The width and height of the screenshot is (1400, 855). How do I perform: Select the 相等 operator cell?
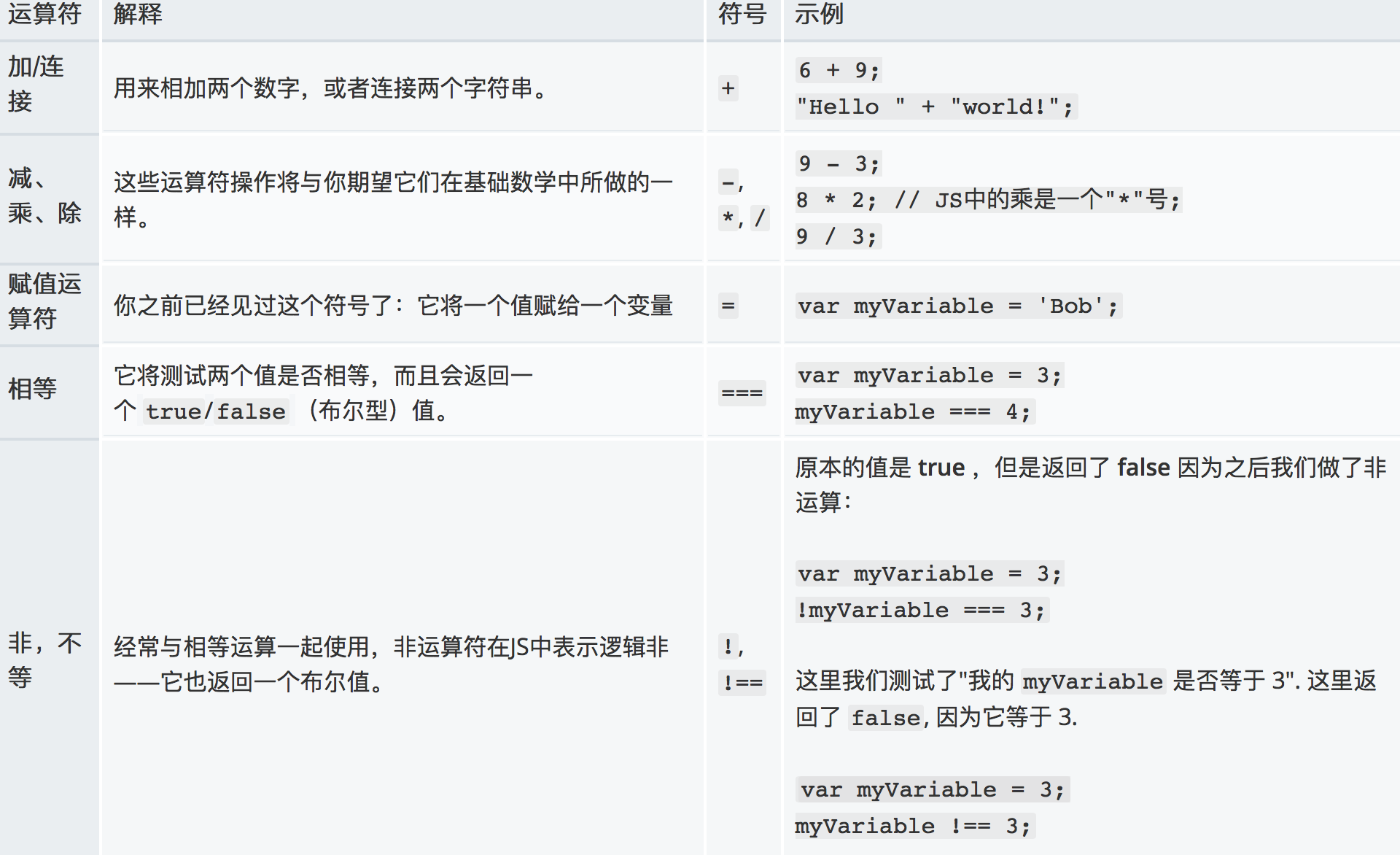[x=50, y=392]
